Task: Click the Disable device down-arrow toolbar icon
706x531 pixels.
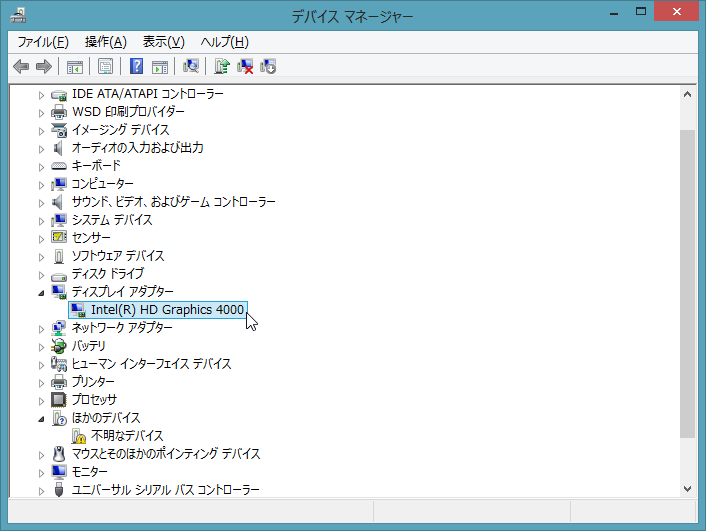Action: click(268, 67)
